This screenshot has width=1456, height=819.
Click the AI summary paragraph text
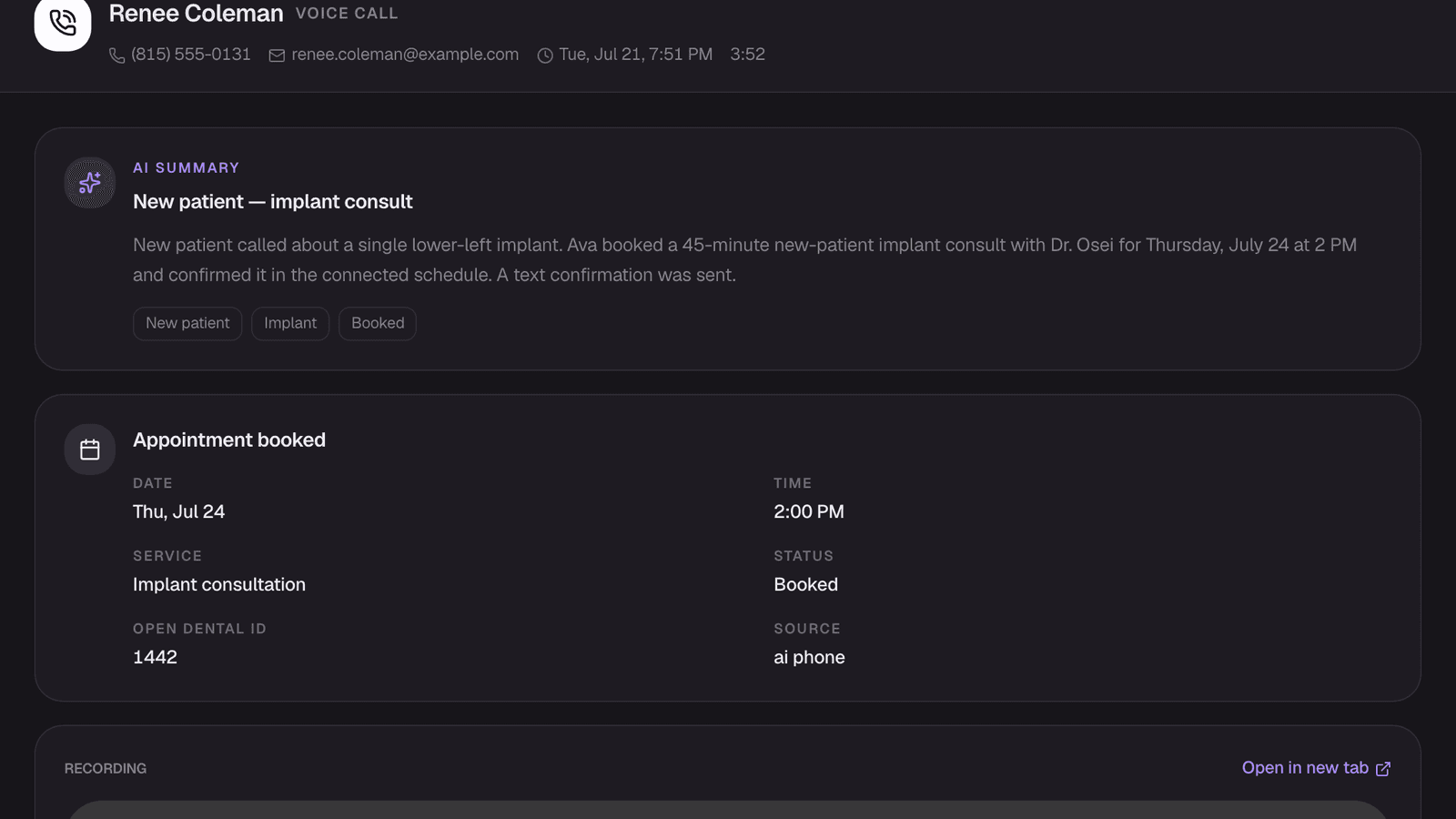click(744, 259)
